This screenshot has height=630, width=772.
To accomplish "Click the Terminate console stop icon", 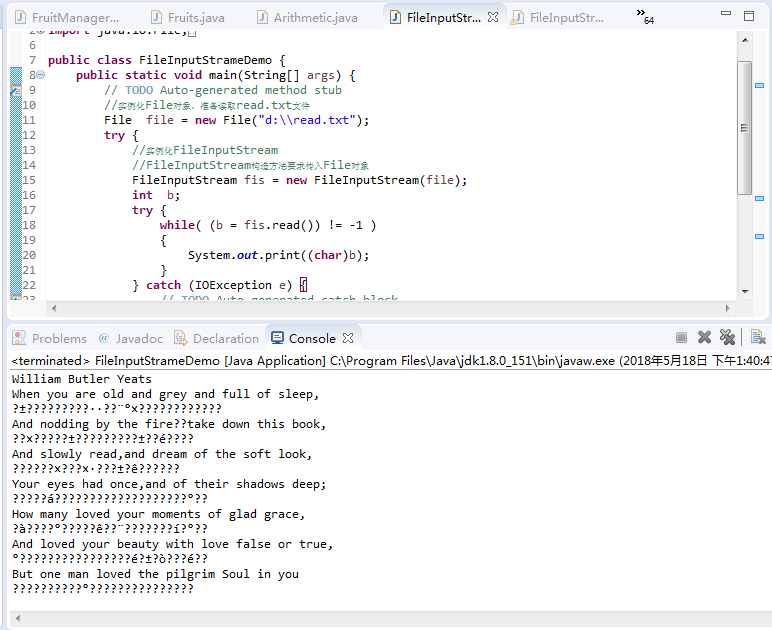I will point(681,338).
